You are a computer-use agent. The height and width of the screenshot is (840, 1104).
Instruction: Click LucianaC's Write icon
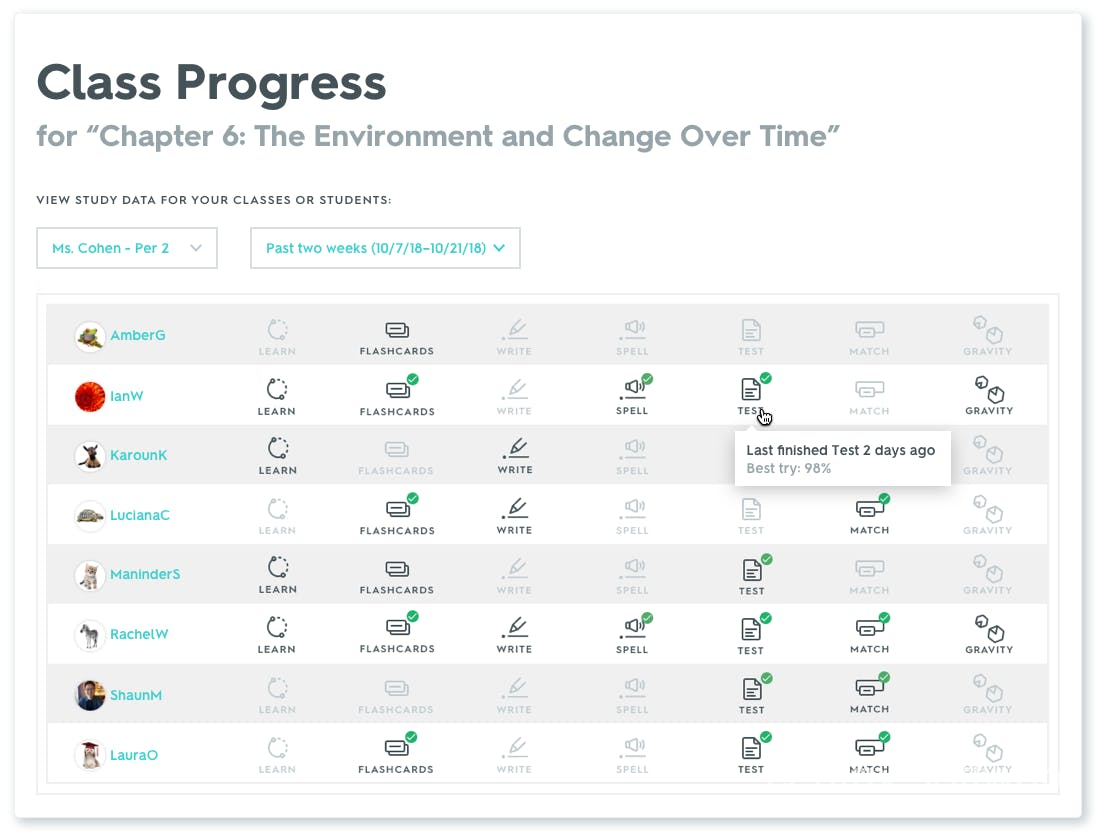click(x=514, y=509)
